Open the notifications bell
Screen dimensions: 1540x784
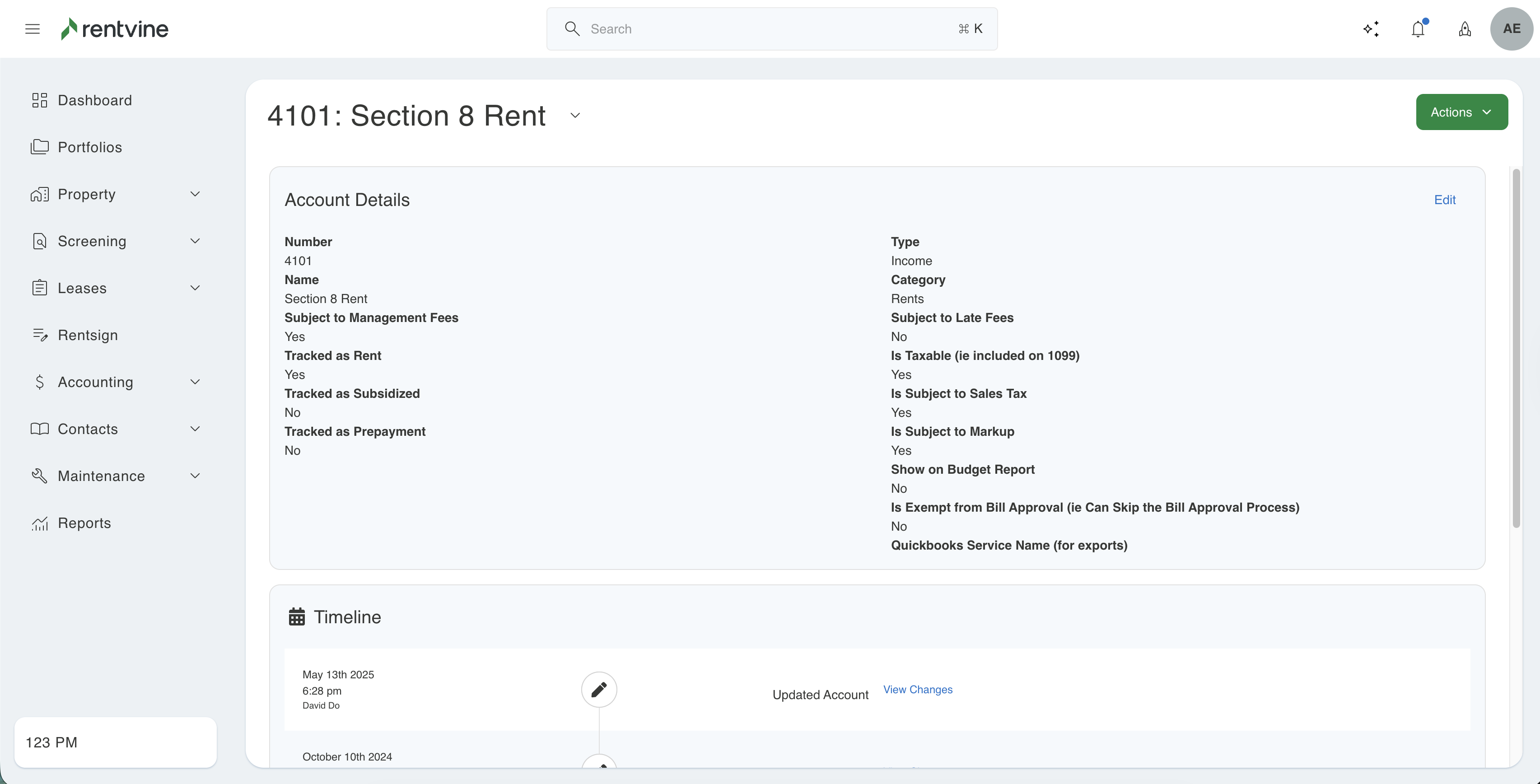pos(1418,29)
